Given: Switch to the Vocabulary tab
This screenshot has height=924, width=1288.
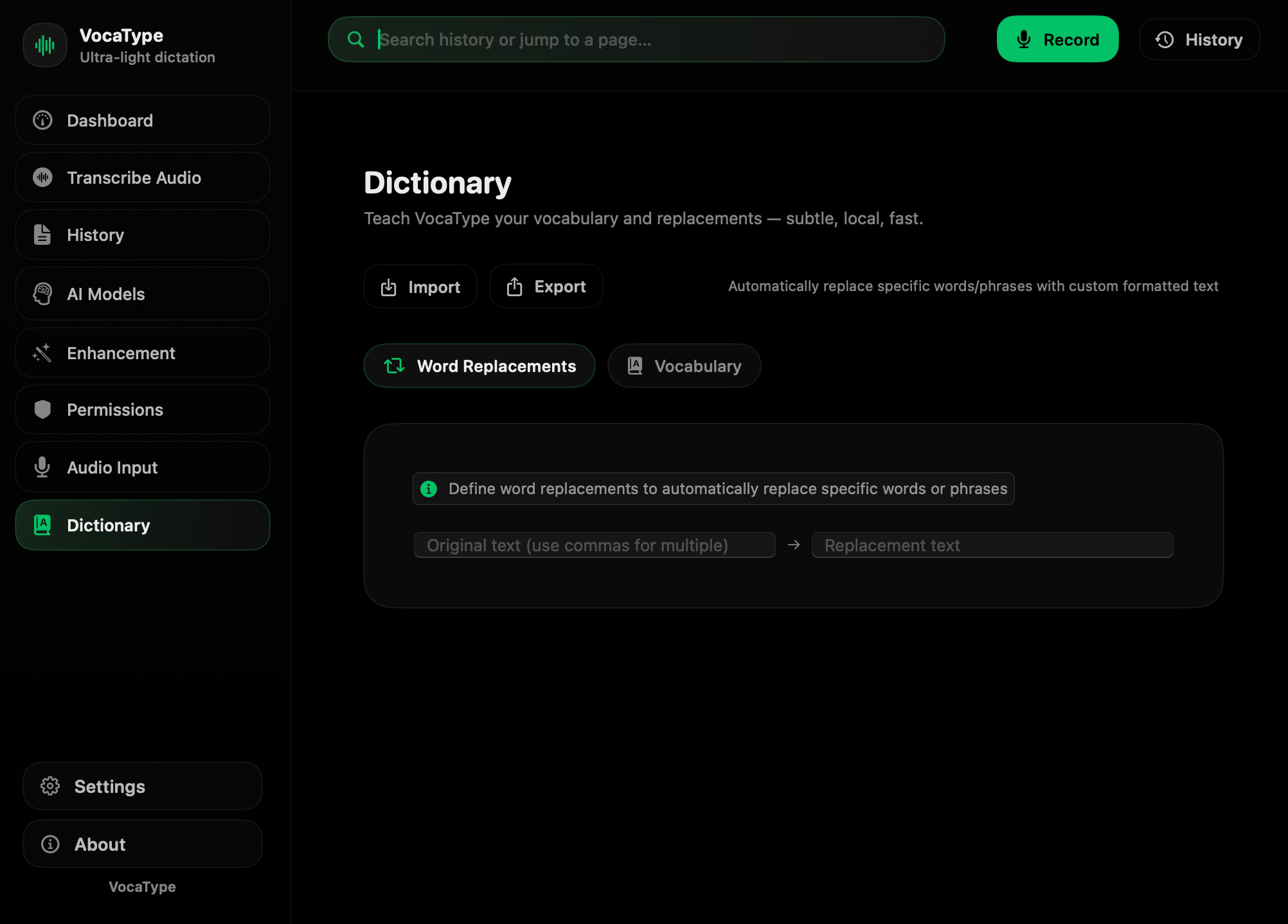Looking at the screenshot, I should [x=684, y=366].
